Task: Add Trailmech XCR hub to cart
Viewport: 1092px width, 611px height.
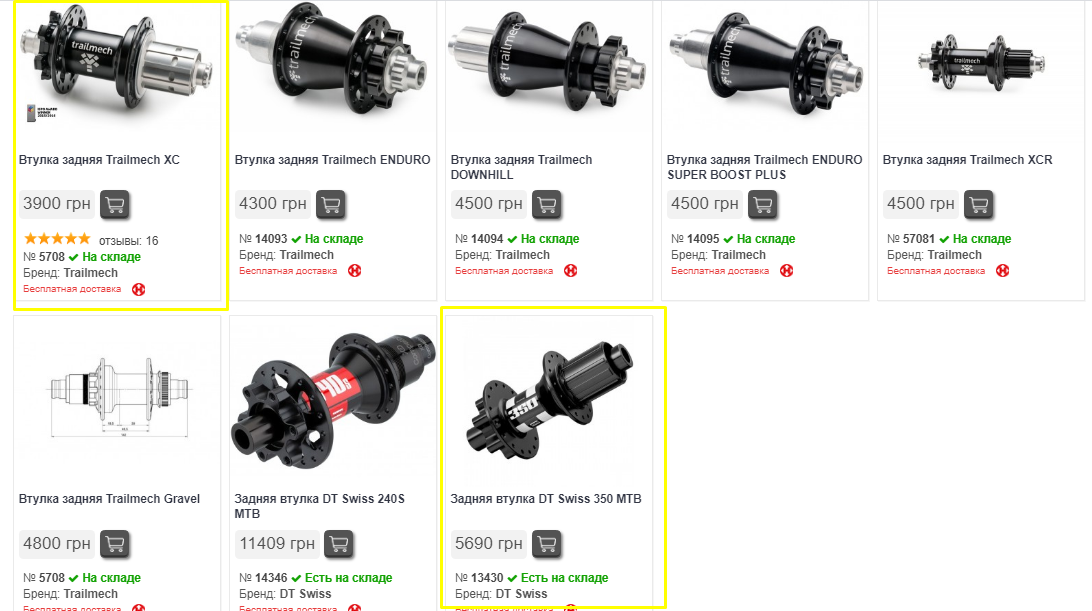Action: pos(978,204)
